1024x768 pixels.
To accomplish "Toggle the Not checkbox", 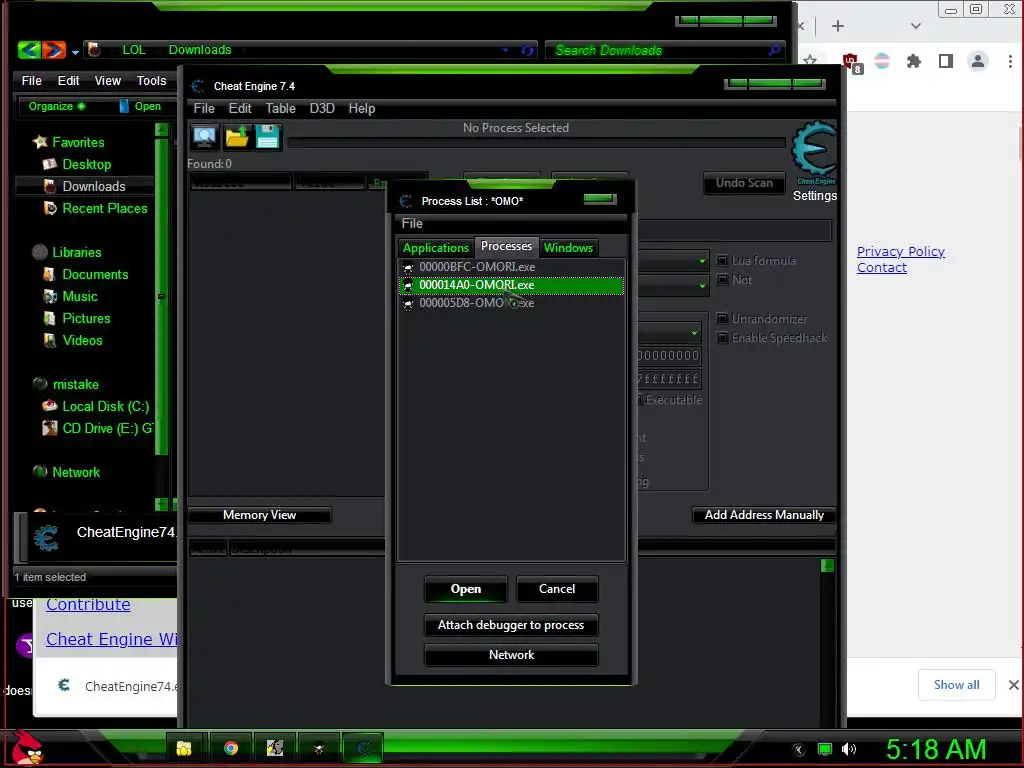I will (722, 280).
